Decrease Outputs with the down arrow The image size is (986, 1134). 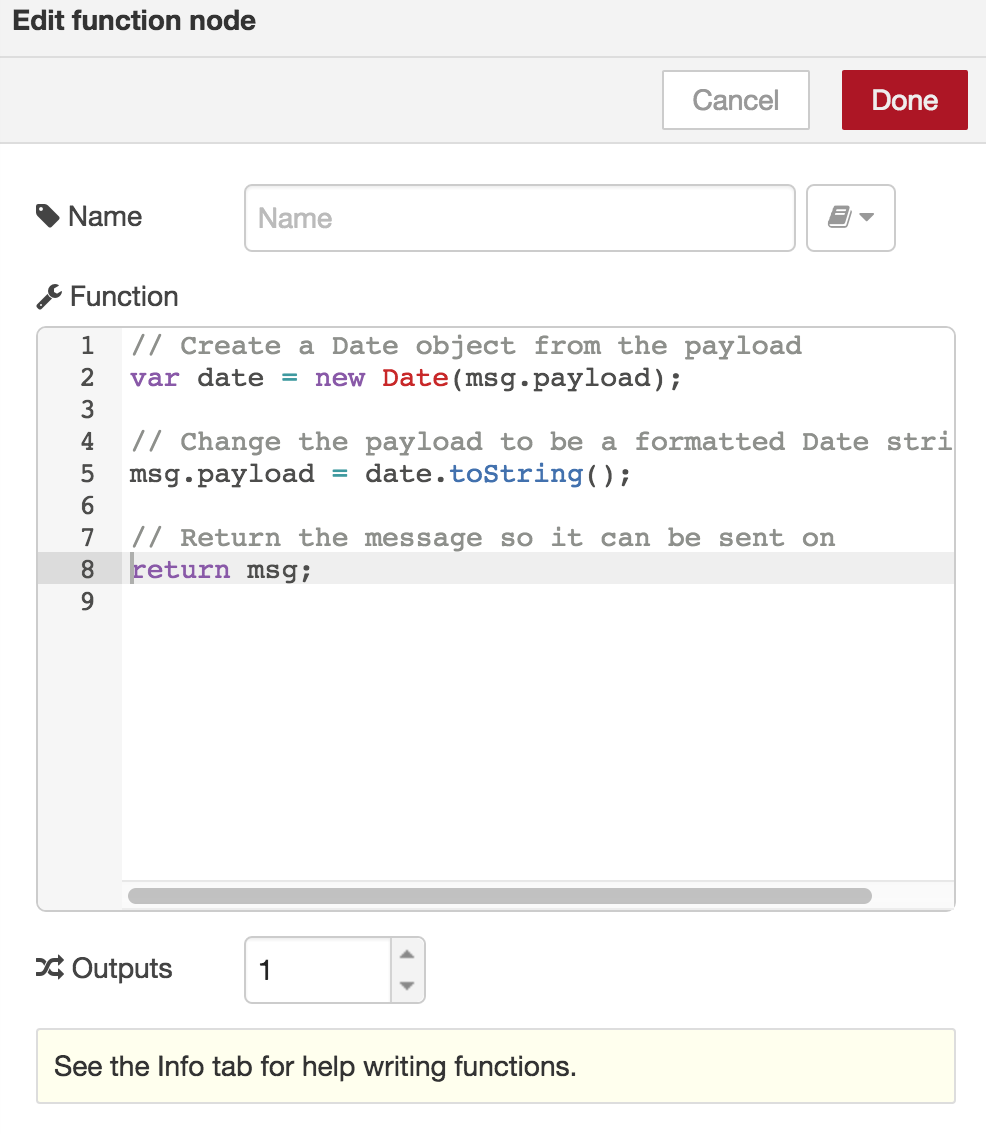[x=407, y=986]
